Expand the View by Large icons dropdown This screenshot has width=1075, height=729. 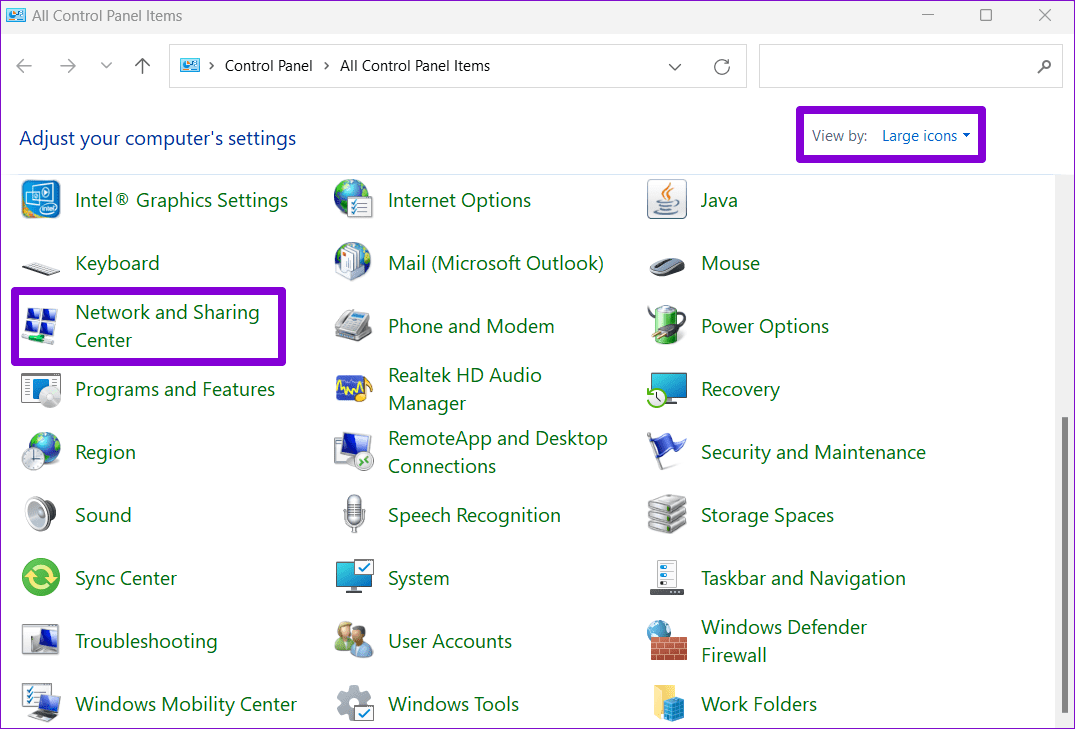tap(925, 136)
